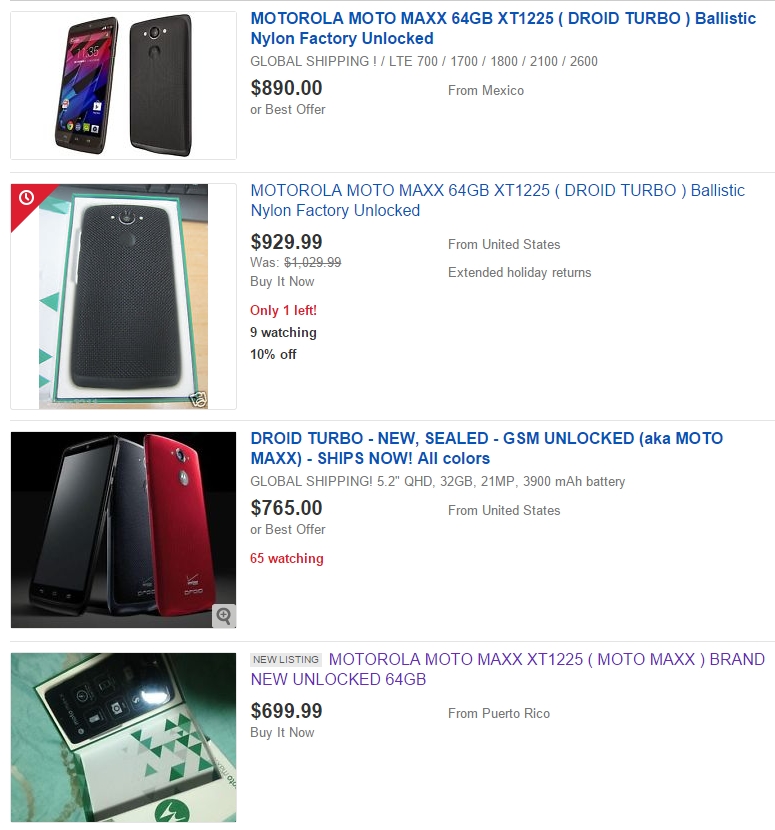
Task: Click the $765.00 price
Action: click(286, 508)
